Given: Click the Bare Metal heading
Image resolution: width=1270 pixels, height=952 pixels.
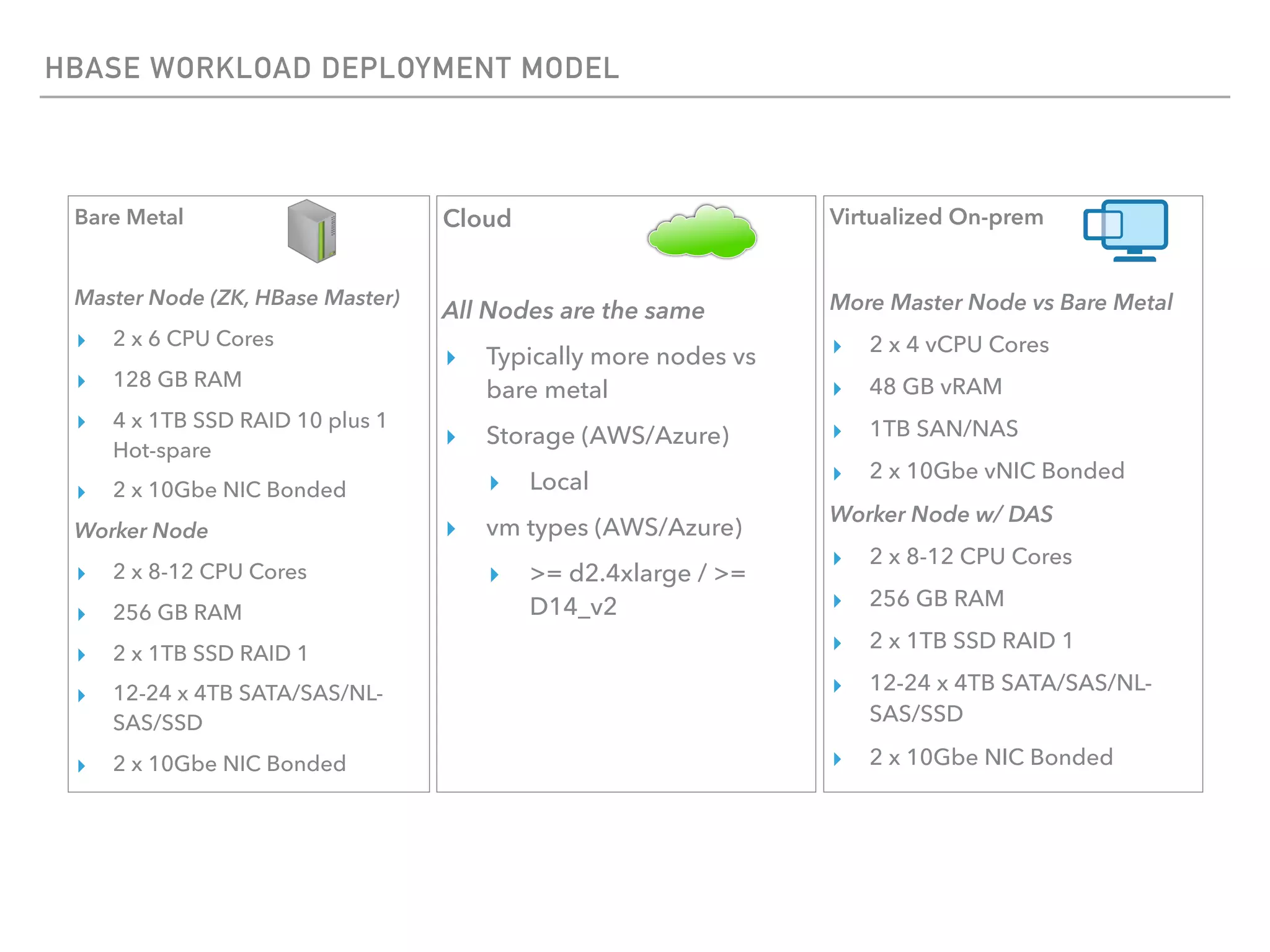Looking at the screenshot, I should click(x=129, y=218).
